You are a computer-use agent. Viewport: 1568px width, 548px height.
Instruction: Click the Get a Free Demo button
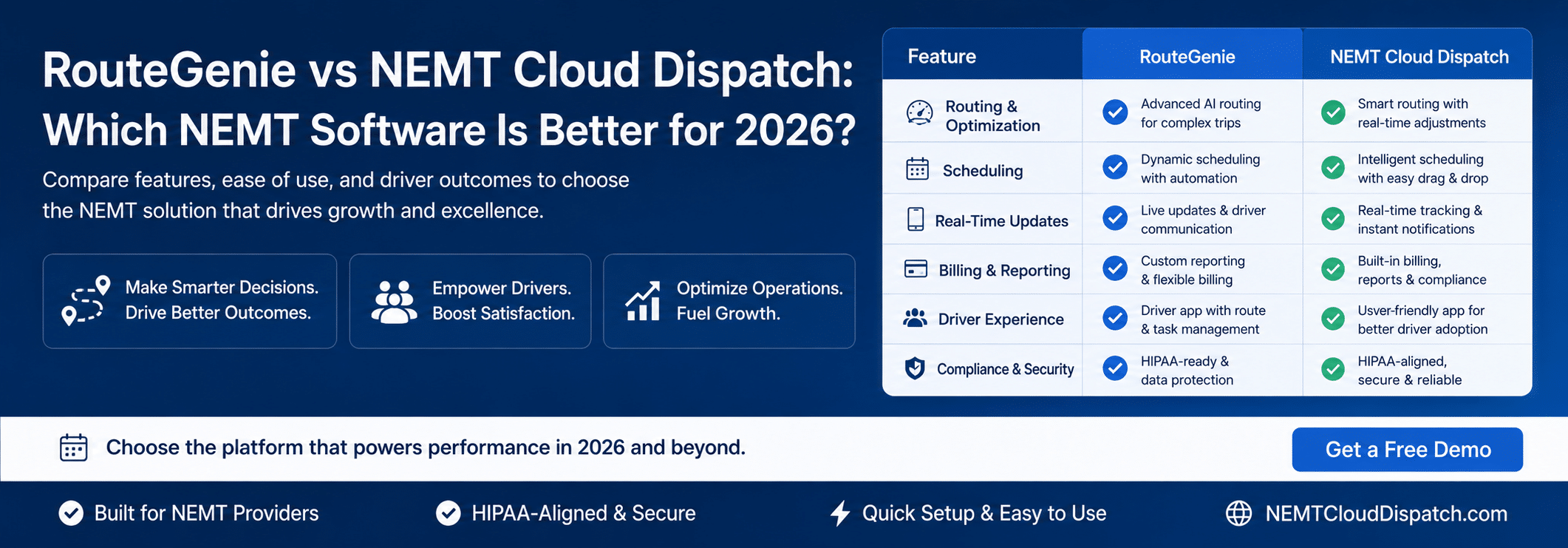click(x=1407, y=449)
